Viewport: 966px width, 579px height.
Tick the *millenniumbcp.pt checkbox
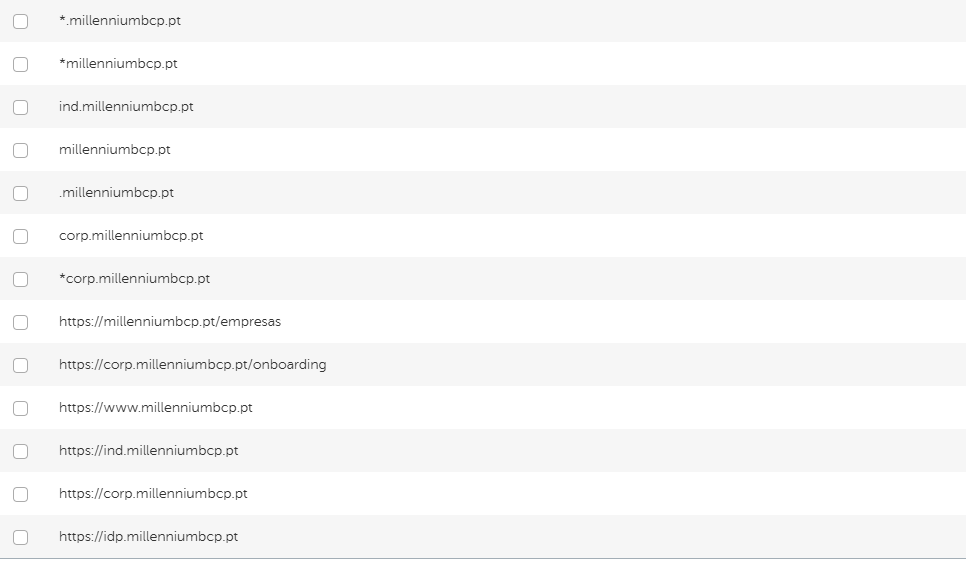tap(20, 64)
